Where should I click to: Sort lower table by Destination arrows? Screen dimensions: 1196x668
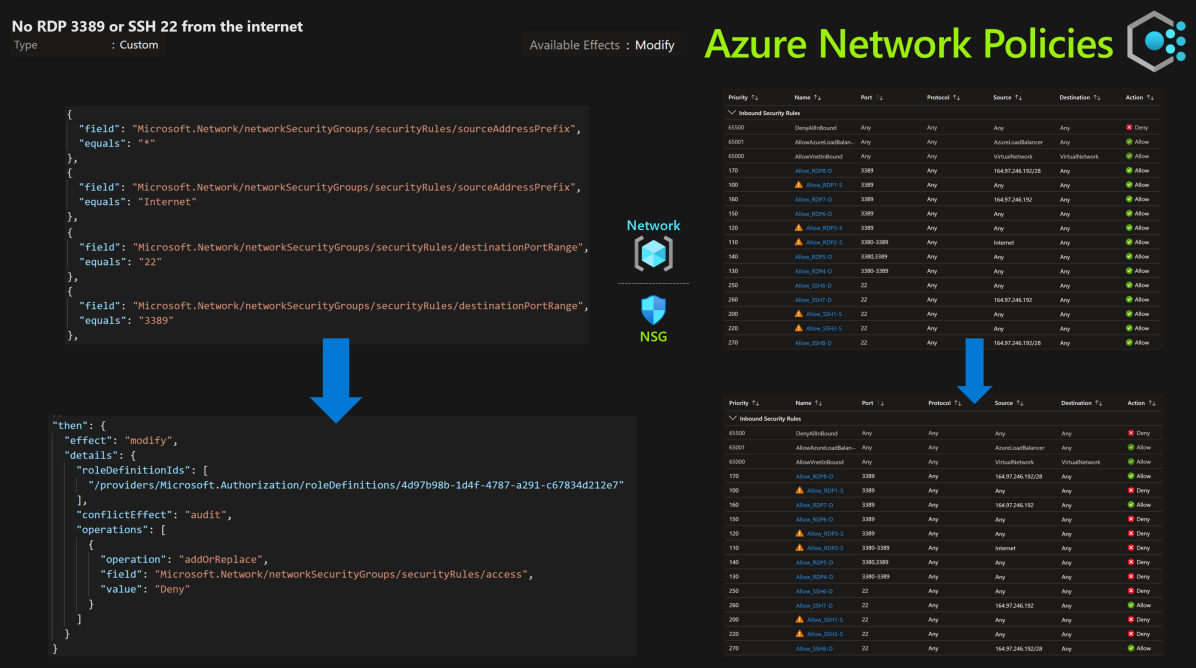(x=1098, y=403)
